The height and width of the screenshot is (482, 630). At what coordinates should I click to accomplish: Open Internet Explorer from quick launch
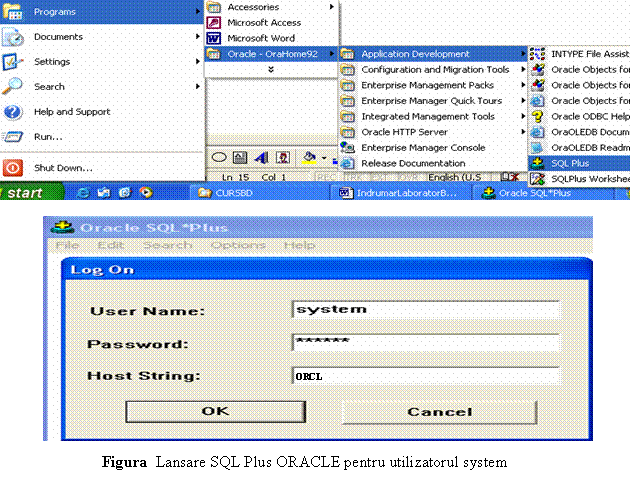tap(82, 193)
